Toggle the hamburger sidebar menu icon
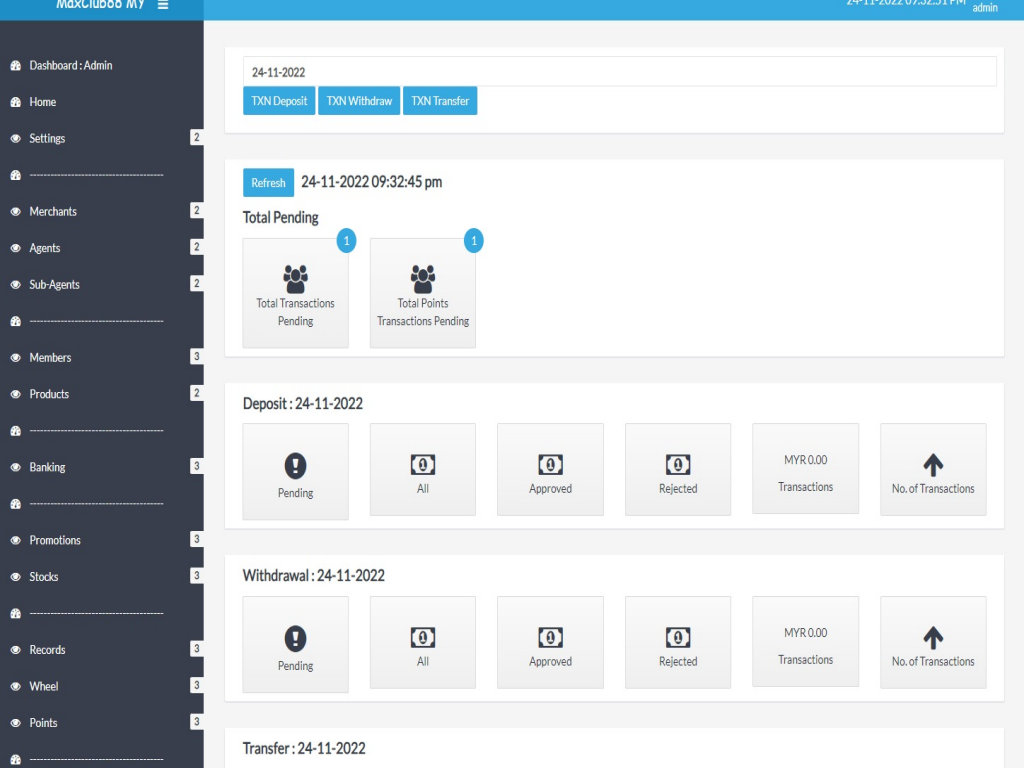1024x768 pixels. [x=163, y=5]
